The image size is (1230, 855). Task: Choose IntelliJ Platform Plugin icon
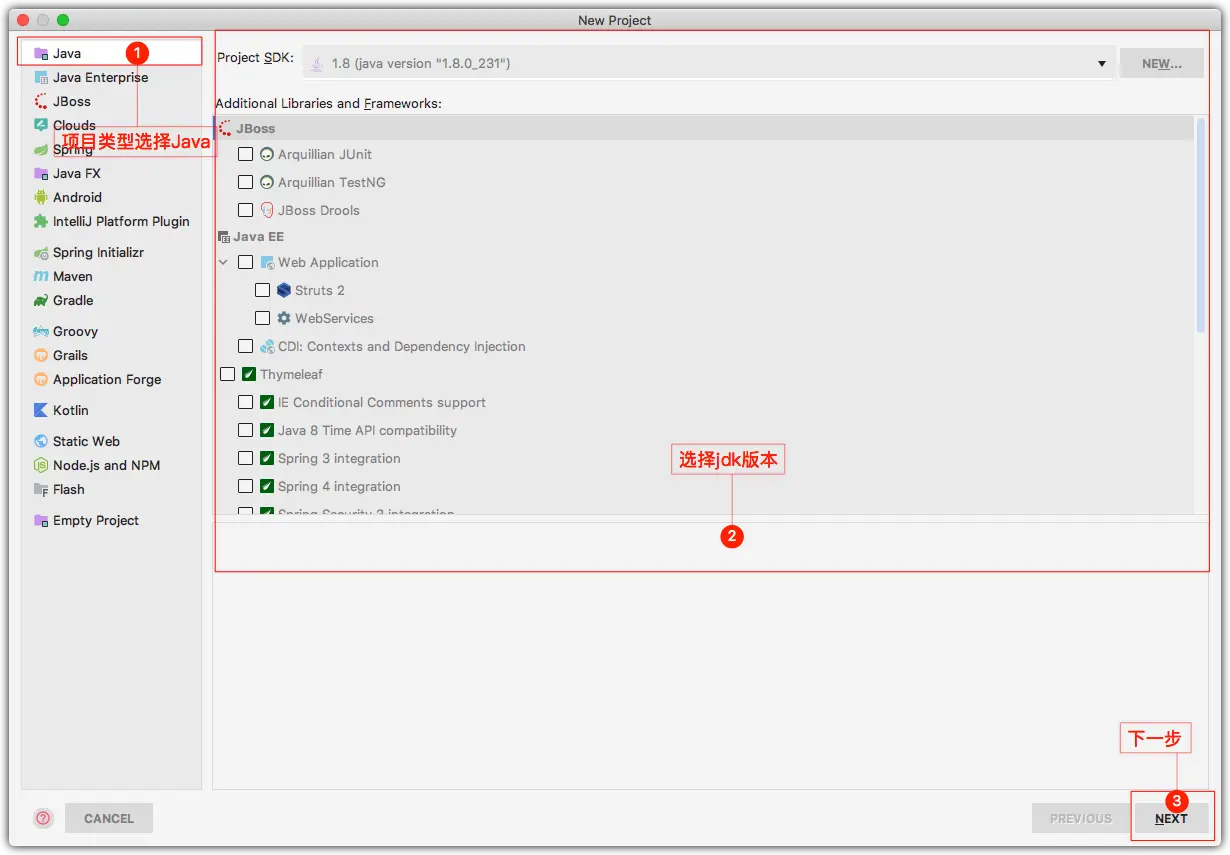[41, 221]
